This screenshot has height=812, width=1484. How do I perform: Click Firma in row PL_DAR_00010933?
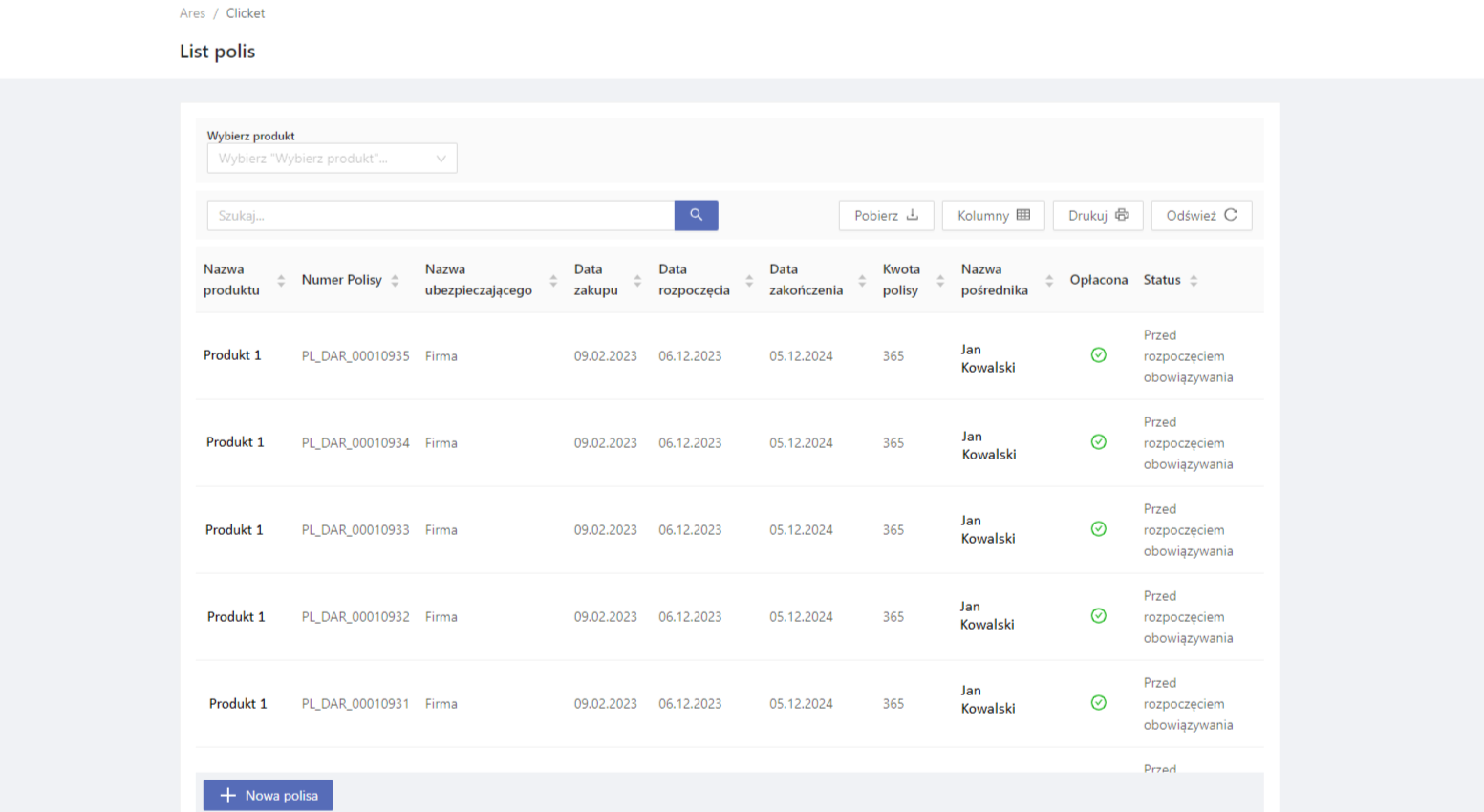441,530
